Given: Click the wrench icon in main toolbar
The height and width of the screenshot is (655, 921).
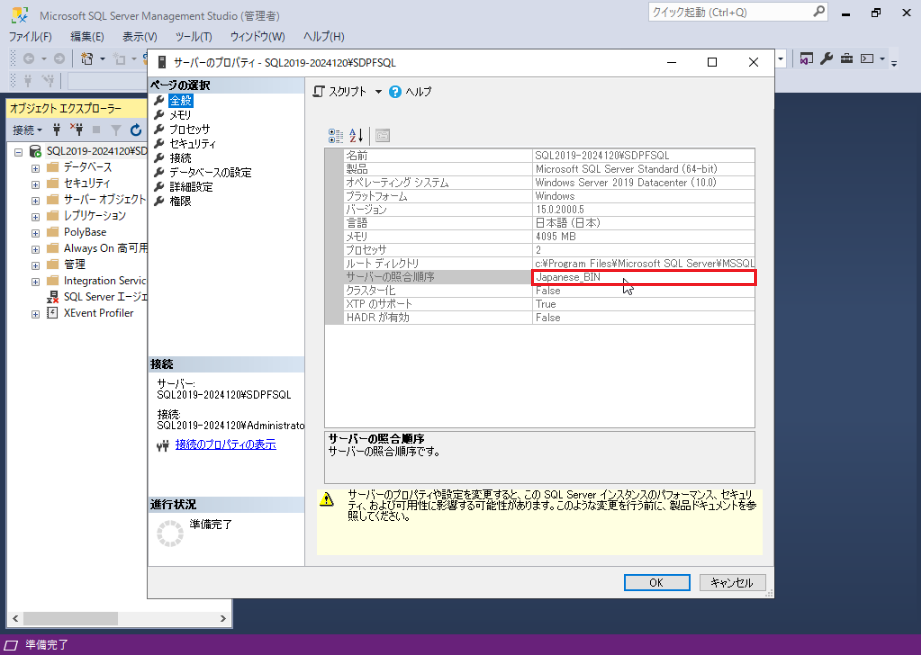Looking at the screenshot, I should pyautogui.click(x=827, y=59).
